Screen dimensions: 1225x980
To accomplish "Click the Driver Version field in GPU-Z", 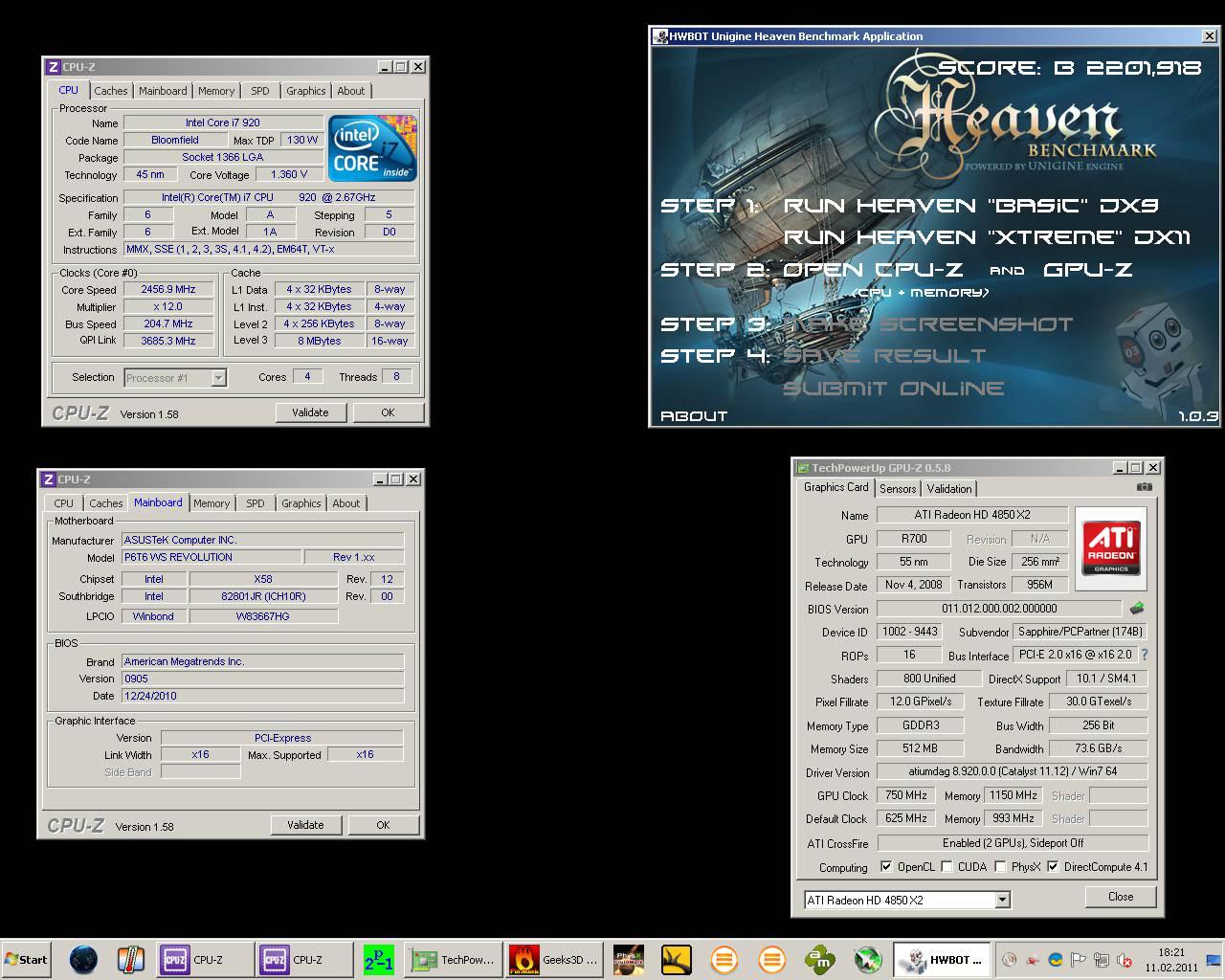I will pos(1013,771).
